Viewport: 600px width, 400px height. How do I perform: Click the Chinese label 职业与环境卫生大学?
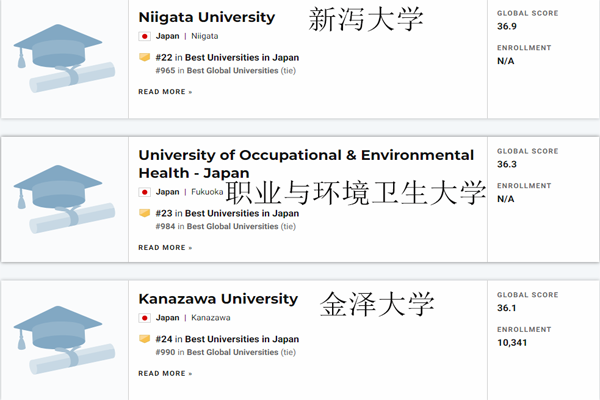(x=356, y=193)
